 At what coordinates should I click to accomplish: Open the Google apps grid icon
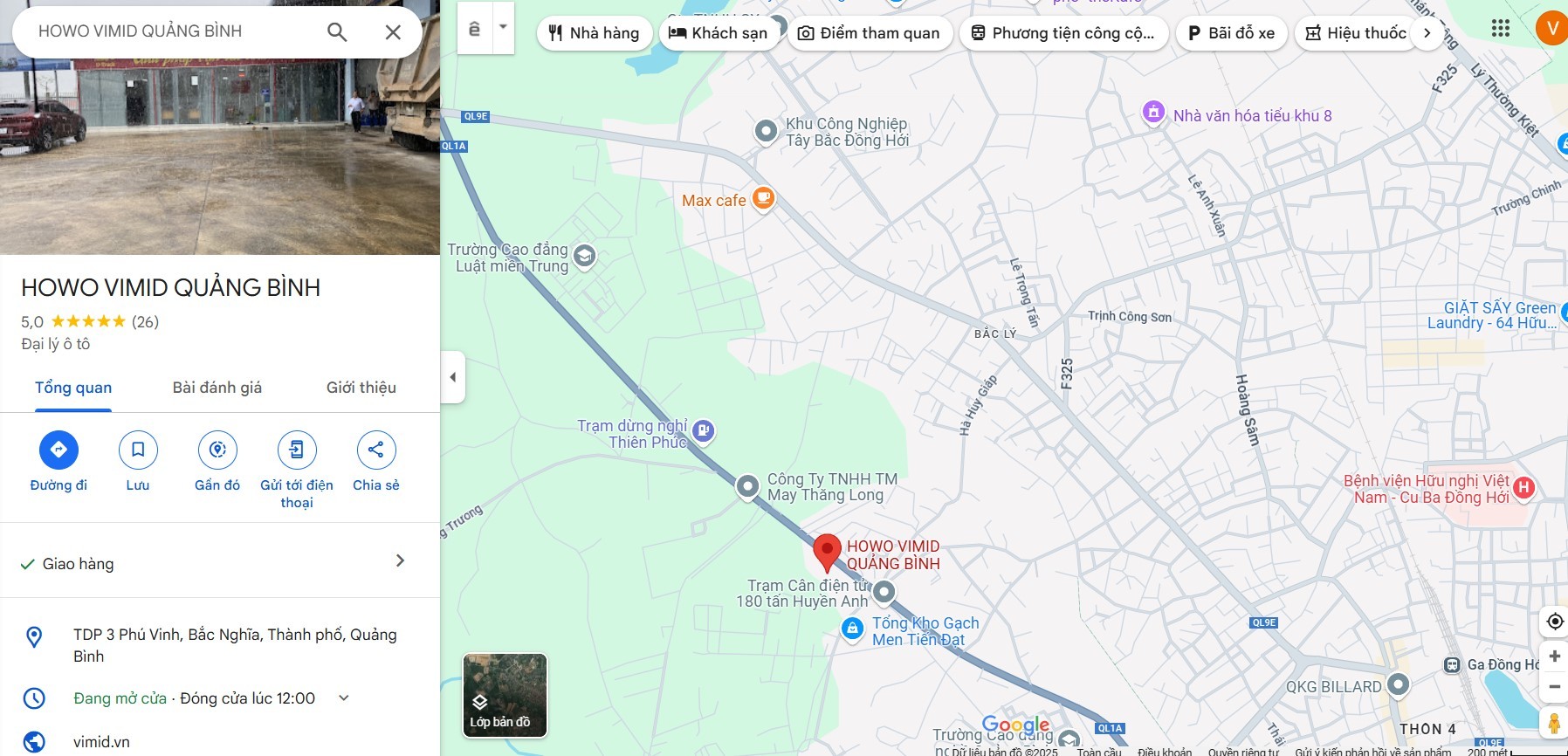pyautogui.click(x=1501, y=29)
